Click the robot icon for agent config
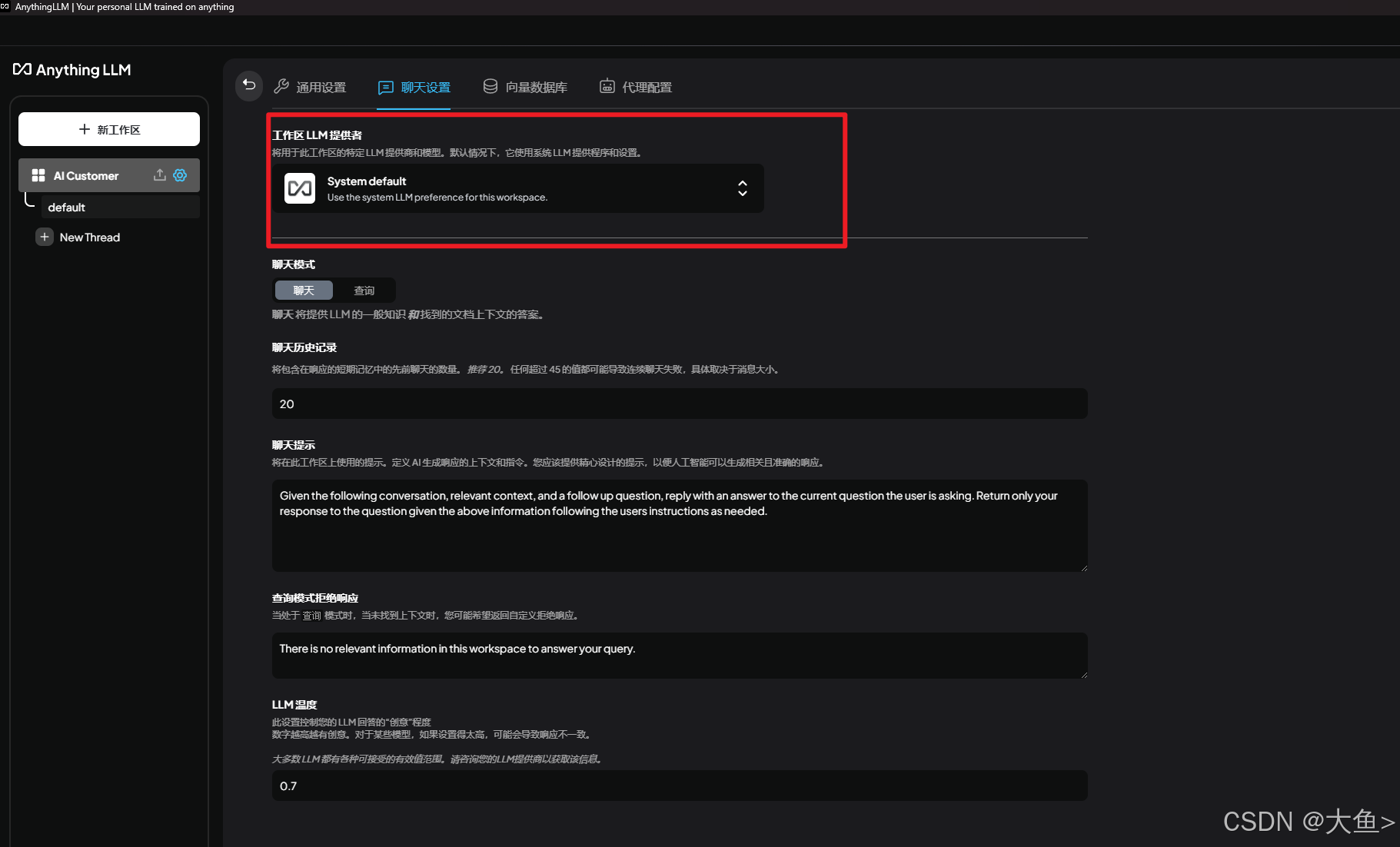Screen dimensions: 1400x847 [607, 86]
